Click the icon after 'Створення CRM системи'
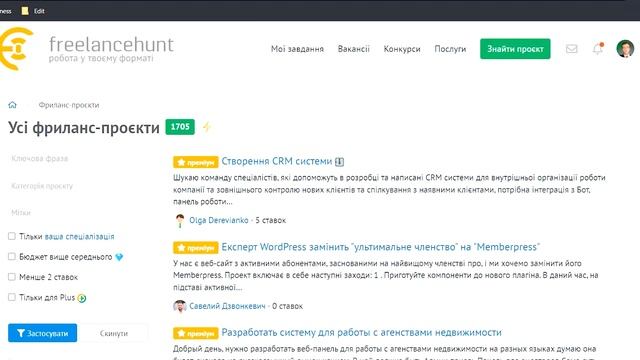 [x=339, y=162]
